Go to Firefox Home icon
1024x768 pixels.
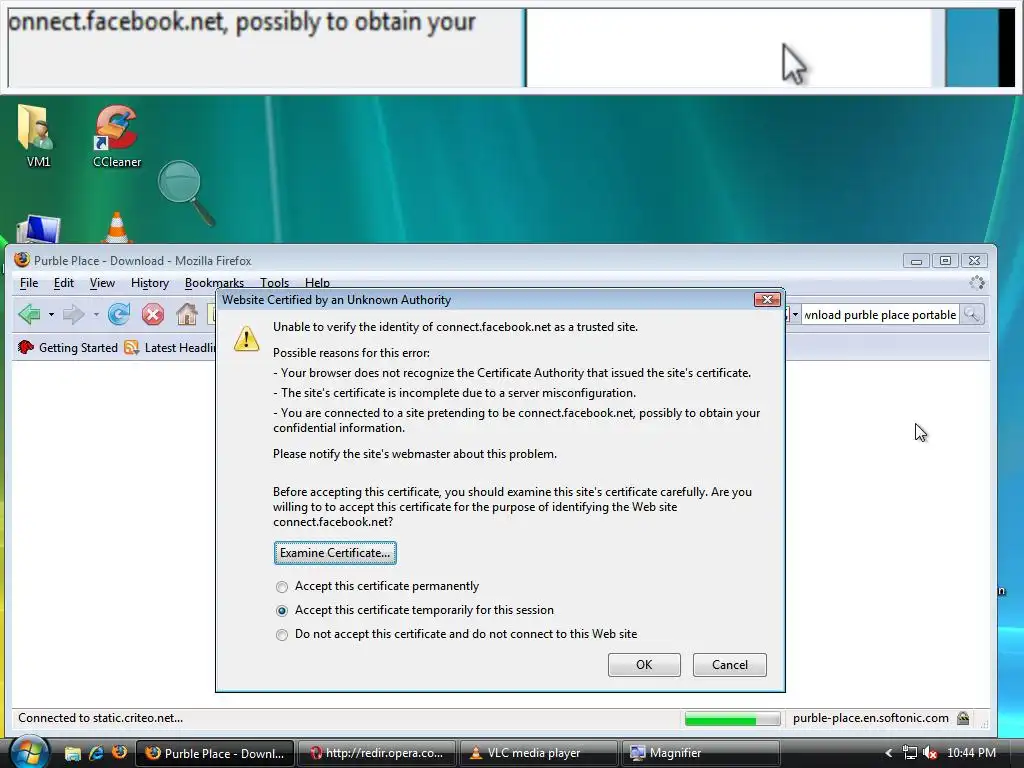pyautogui.click(x=187, y=314)
